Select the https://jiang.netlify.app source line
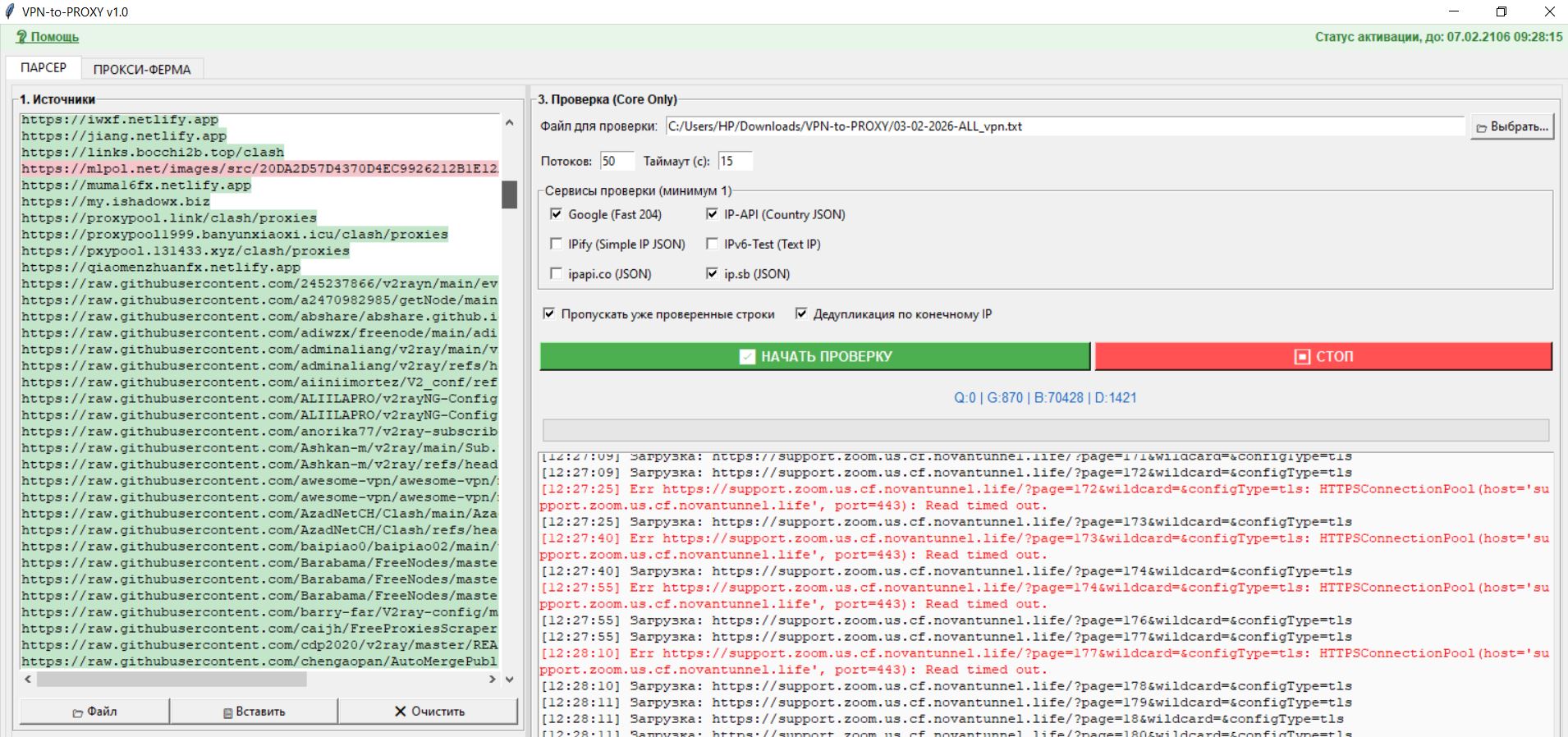 pyautogui.click(x=124, y=136)
